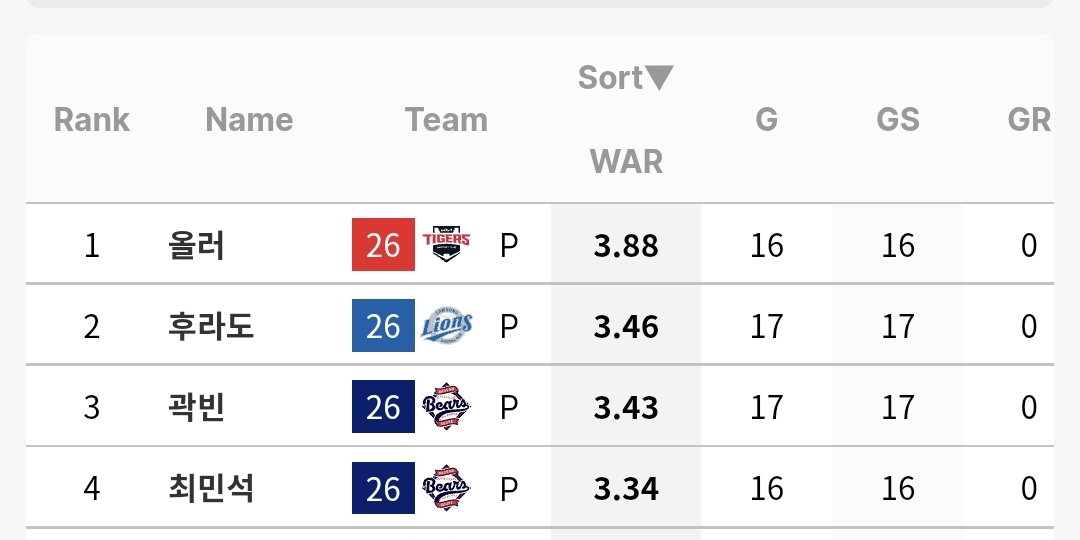Click the blue 26 season badge for 후라도
The image size is (1080, 540).
[x=383, y=325]
